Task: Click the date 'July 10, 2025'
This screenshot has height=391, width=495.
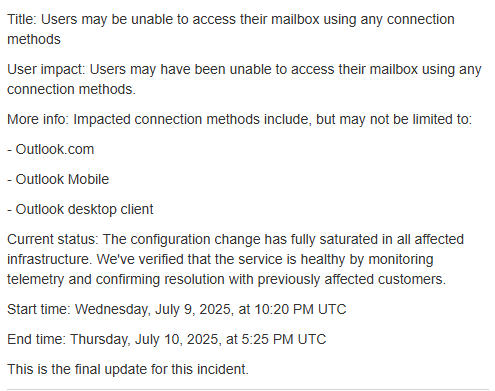Action: pos(177,340)
